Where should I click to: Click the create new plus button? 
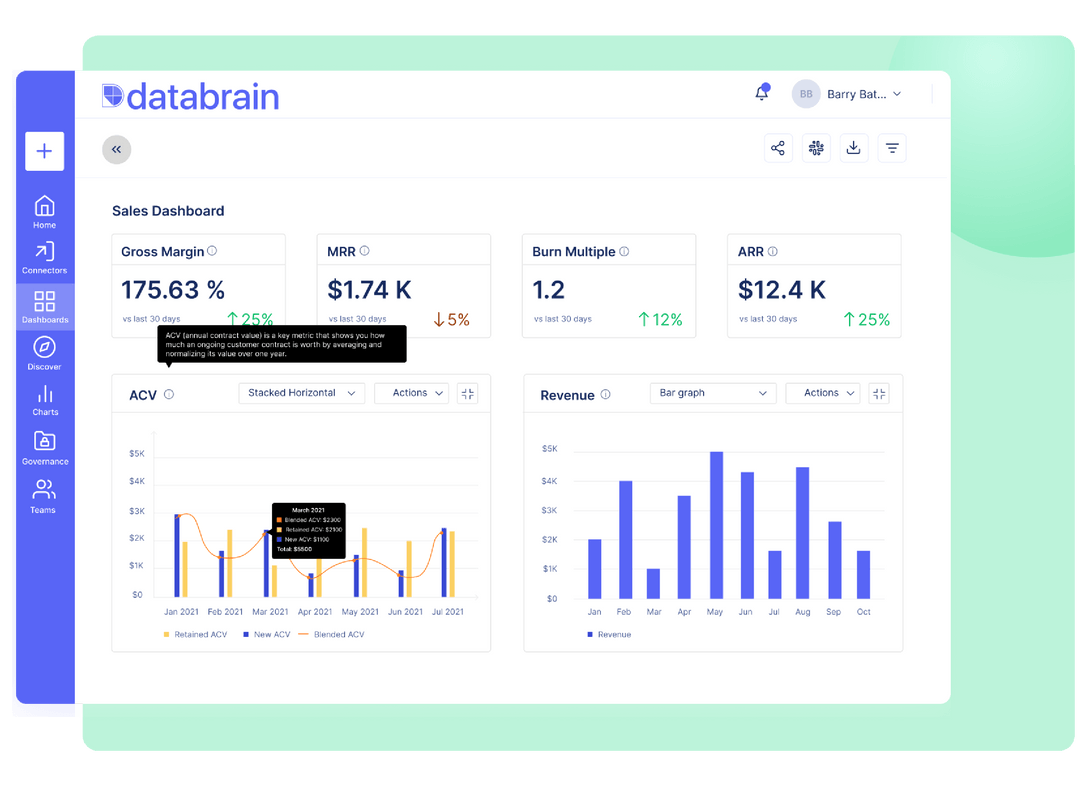(x=44, y=151)
